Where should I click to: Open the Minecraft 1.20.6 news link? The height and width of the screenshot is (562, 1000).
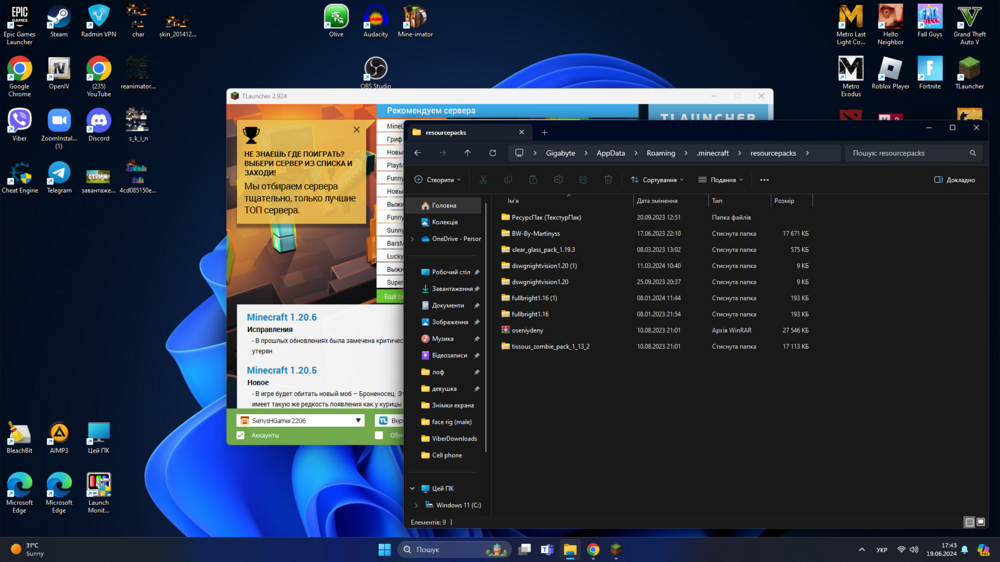point(281,317)
